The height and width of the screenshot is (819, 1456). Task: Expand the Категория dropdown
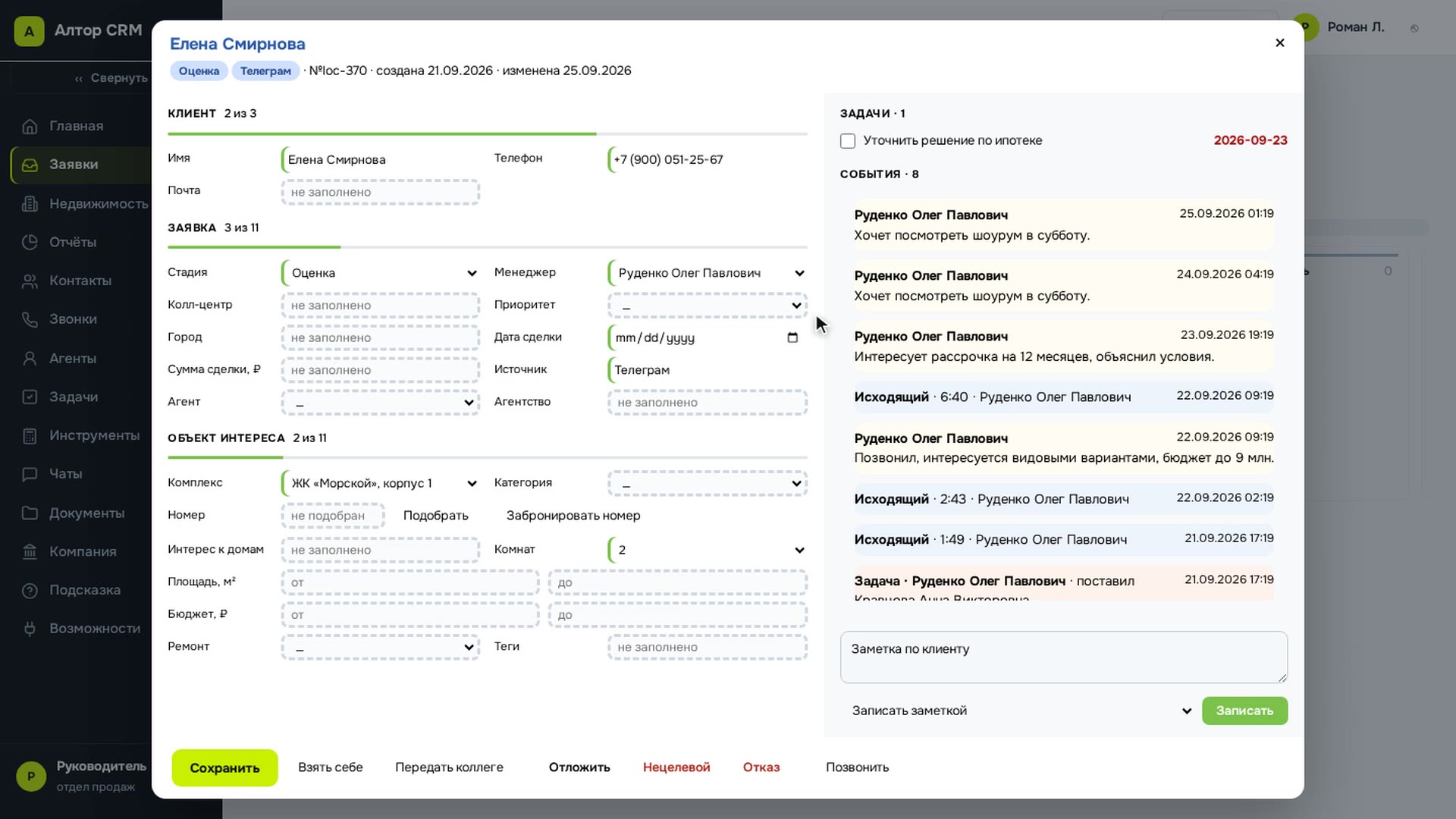pos(708,483)
